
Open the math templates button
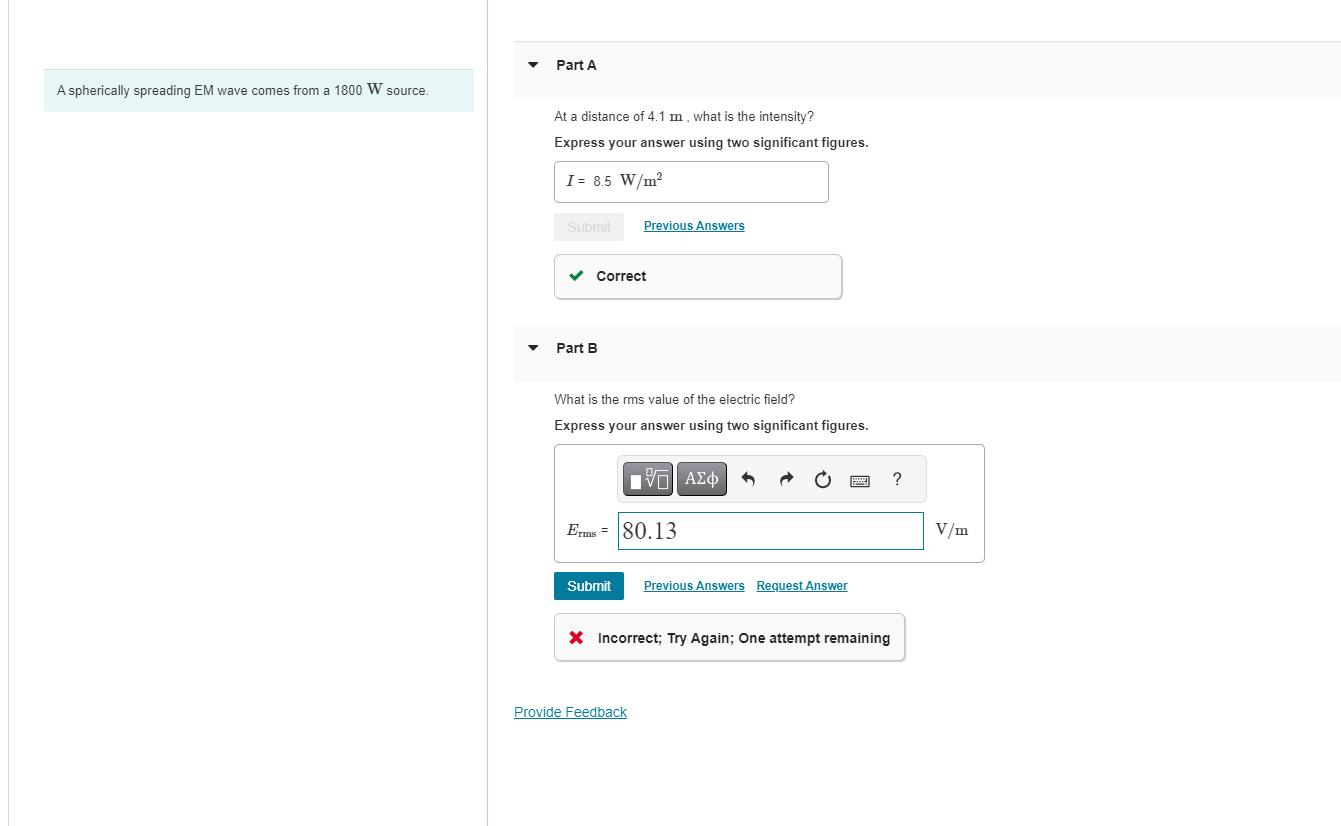tap(649, 480)
